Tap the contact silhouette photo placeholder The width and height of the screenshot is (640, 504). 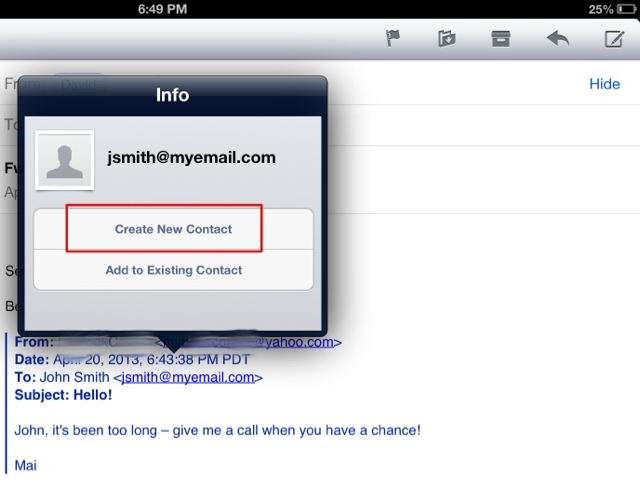(64, 160)
